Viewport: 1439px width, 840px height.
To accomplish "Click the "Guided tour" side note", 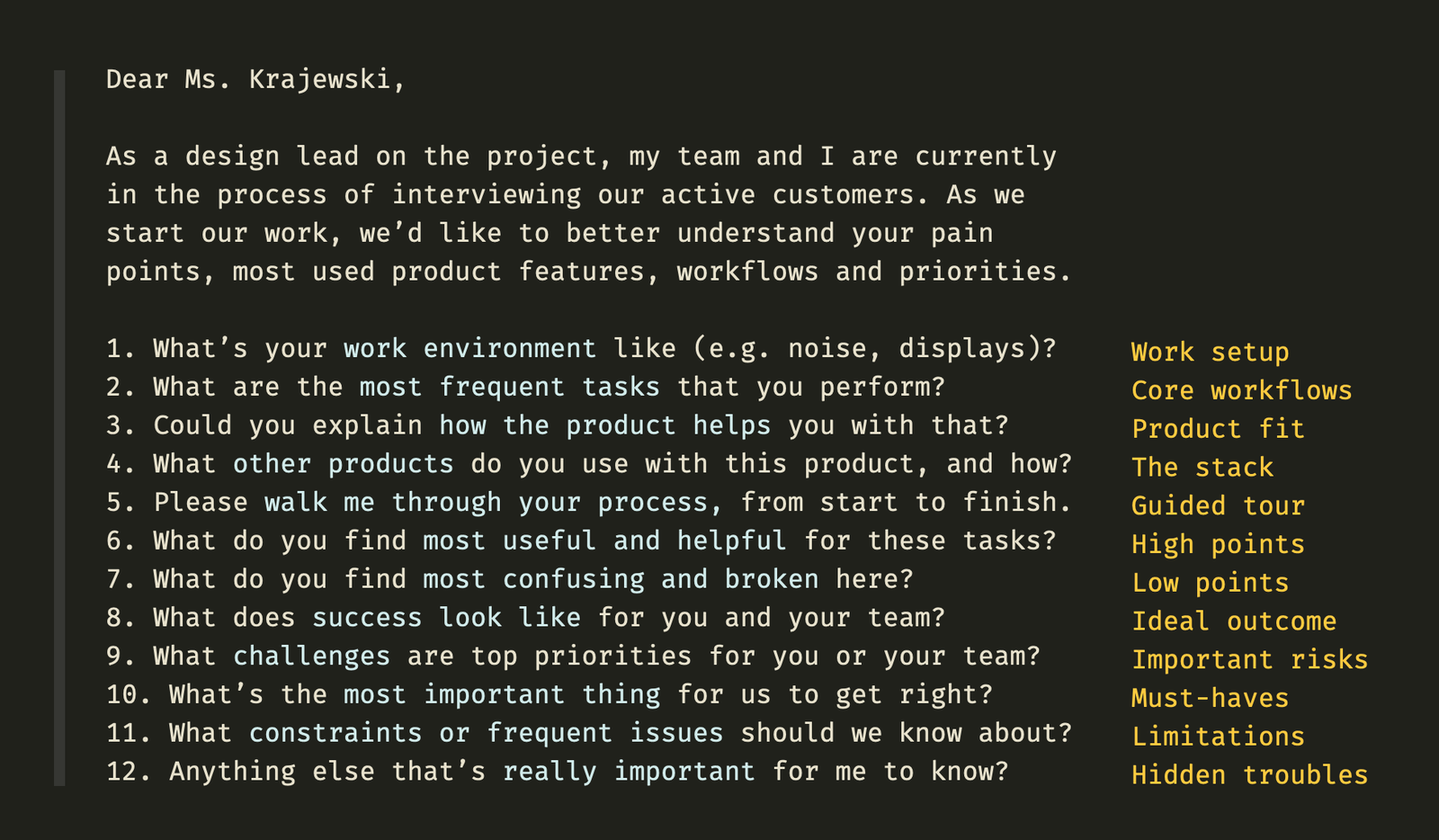I will 1218,506.
